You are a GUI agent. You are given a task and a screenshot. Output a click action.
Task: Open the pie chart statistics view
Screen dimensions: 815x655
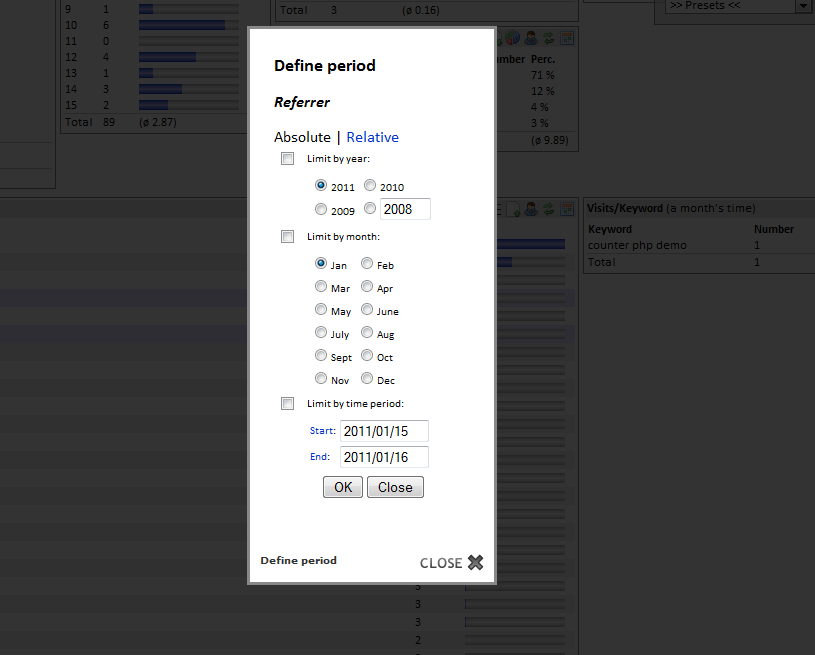tap(513, 37)
